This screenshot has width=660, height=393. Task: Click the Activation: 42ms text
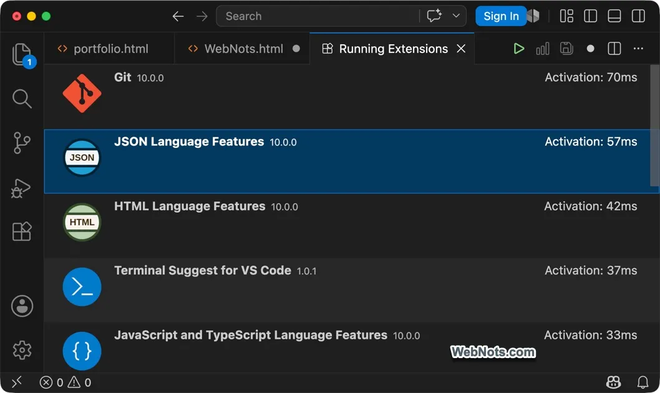tap(591, 206)
